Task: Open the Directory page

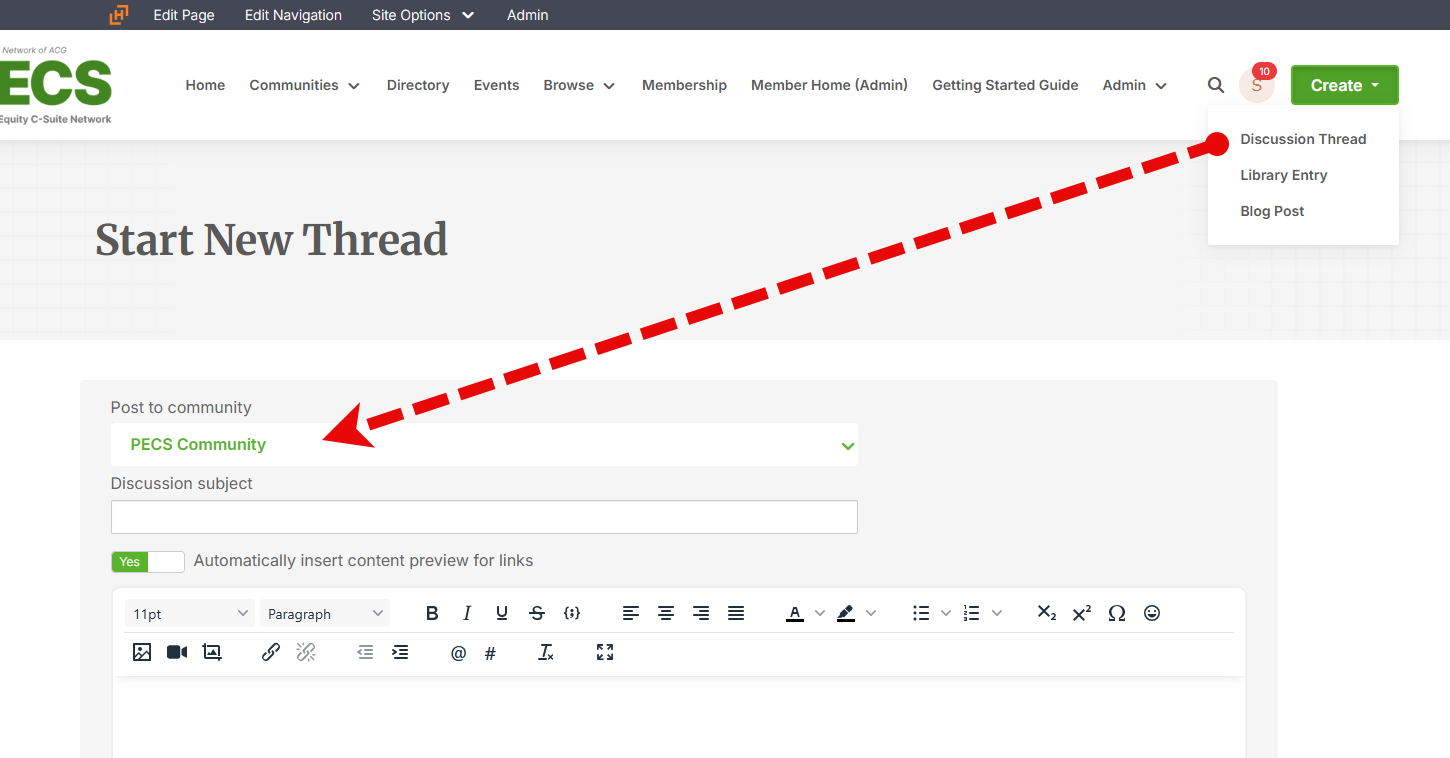Action: point(418,85)
